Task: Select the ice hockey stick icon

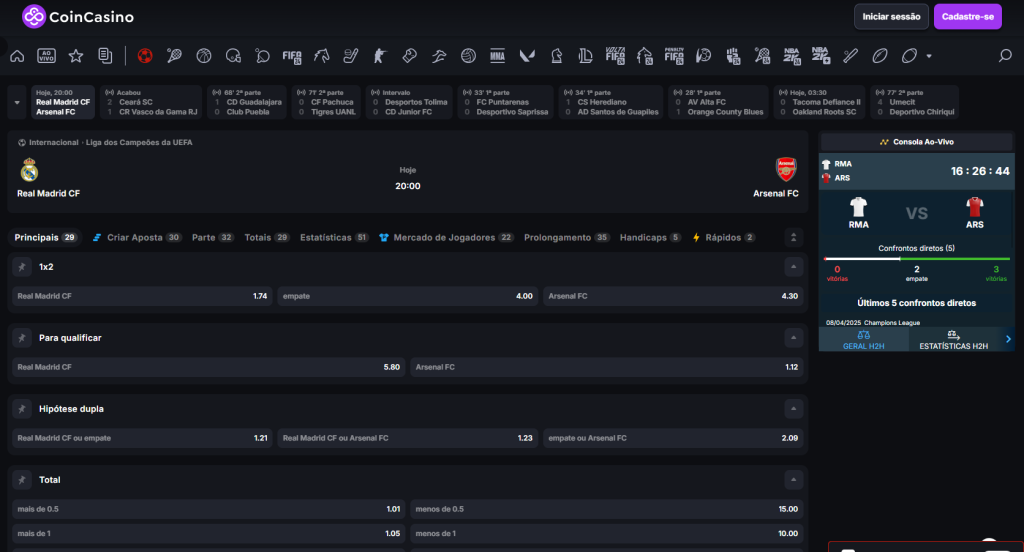Action: 351,56
